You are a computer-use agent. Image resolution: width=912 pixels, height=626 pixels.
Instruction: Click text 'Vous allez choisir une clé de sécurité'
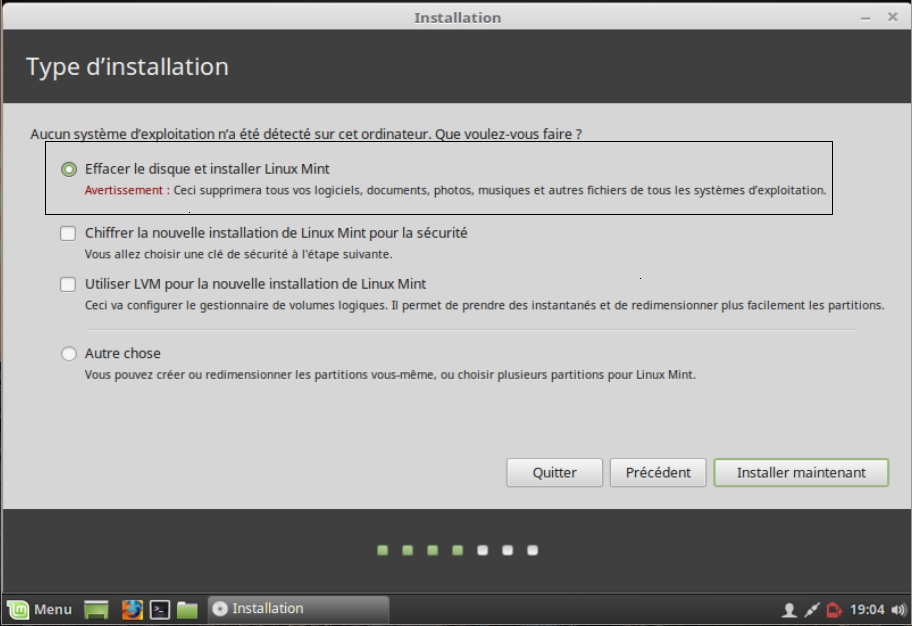tap(238, 254)
